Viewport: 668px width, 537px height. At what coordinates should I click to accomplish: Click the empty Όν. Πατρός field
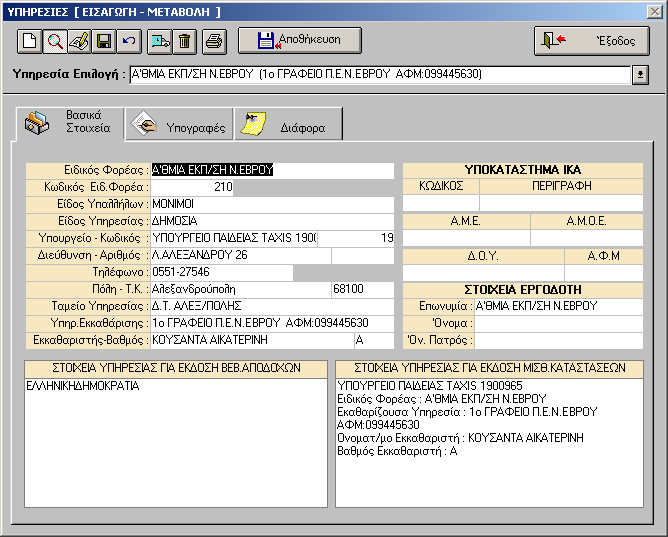point(559,341)
